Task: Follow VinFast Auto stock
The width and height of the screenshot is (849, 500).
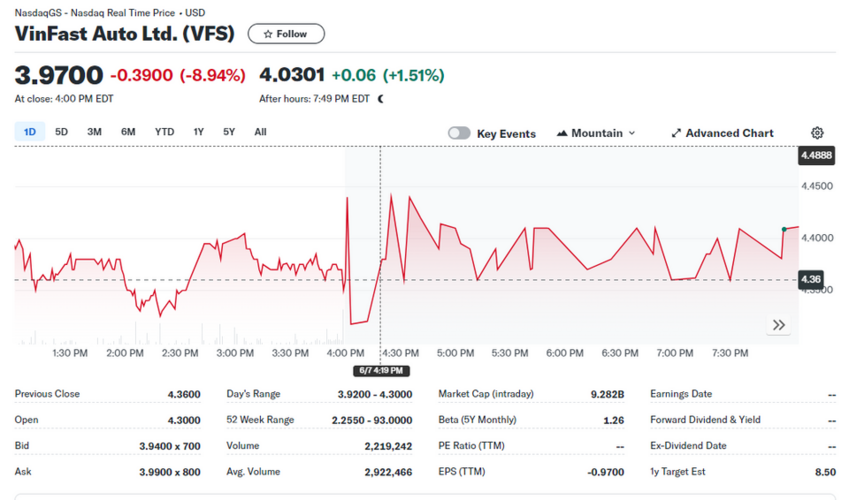Action: [286, 34]
